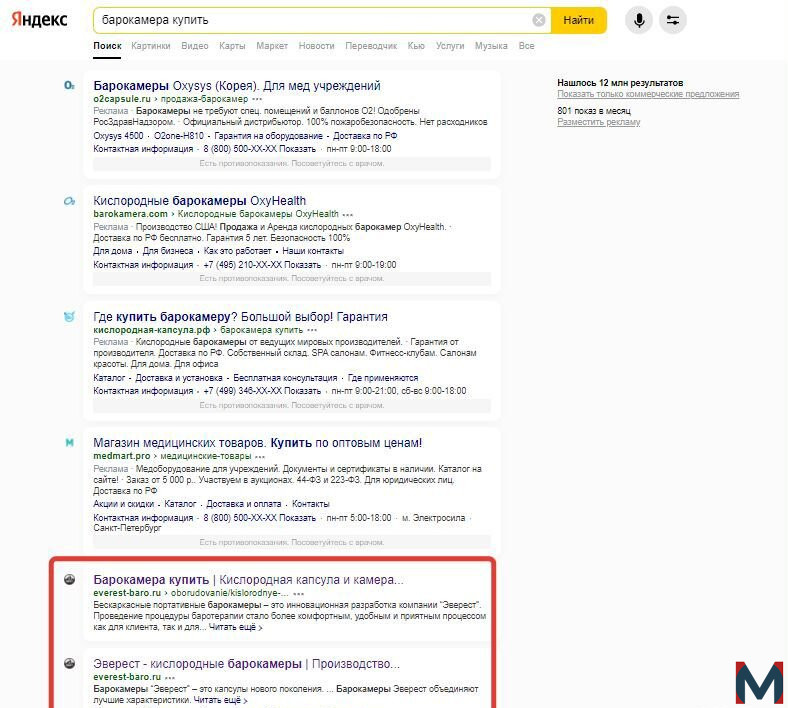The image size is (788, 708).
Task: Open Oxysys 4500 sitelink
Action: point(118,136)
